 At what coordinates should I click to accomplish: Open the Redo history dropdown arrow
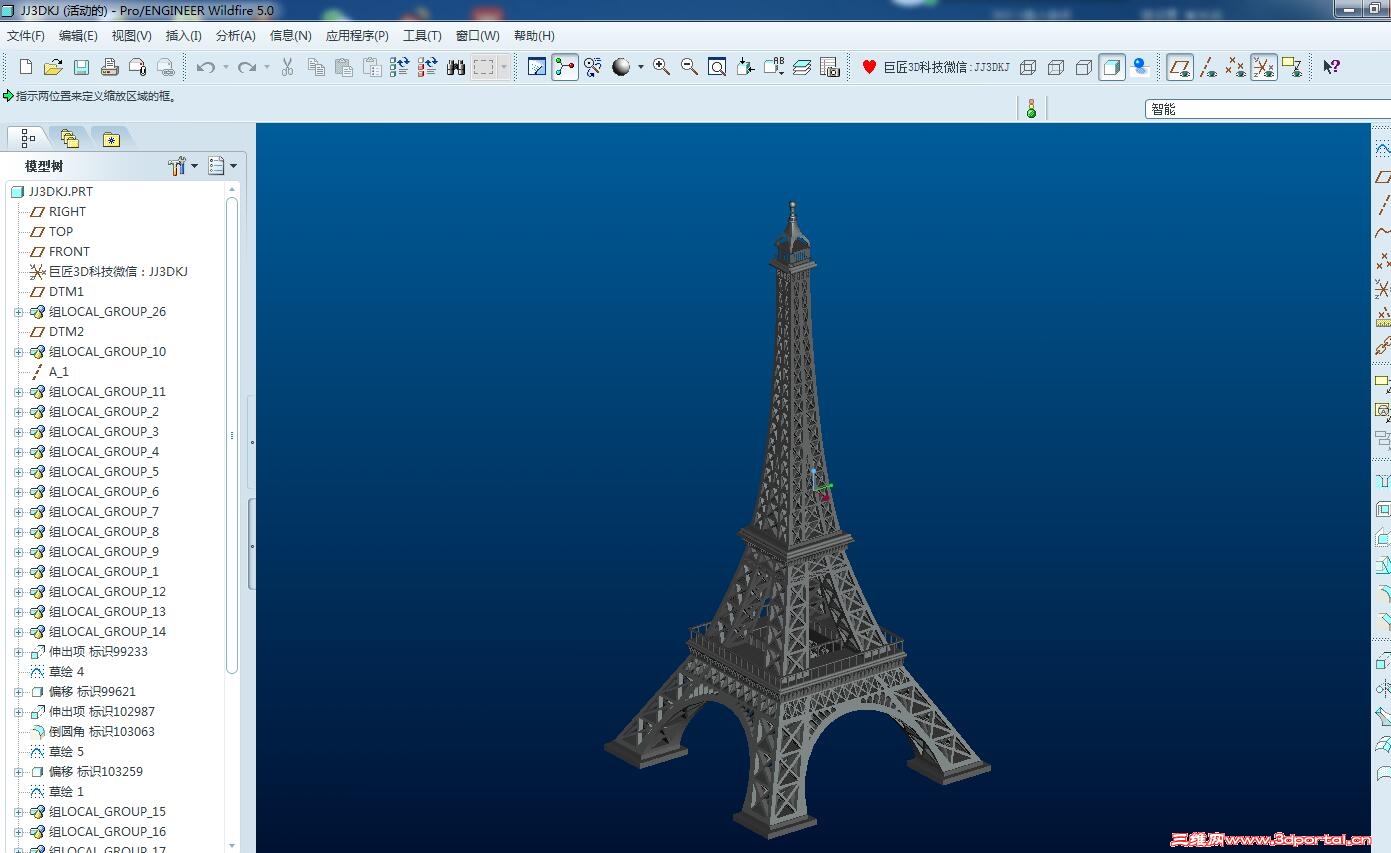[x=267, y=67]
